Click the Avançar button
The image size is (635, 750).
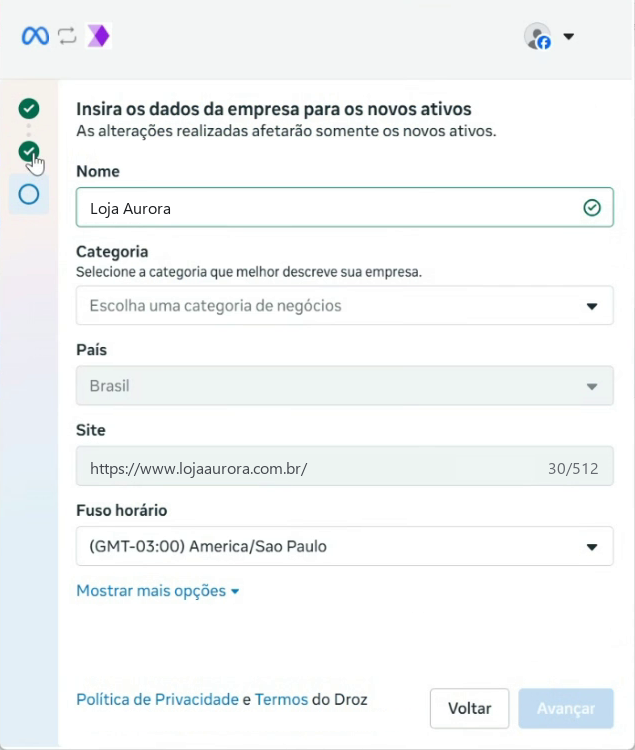coord(566,708)
